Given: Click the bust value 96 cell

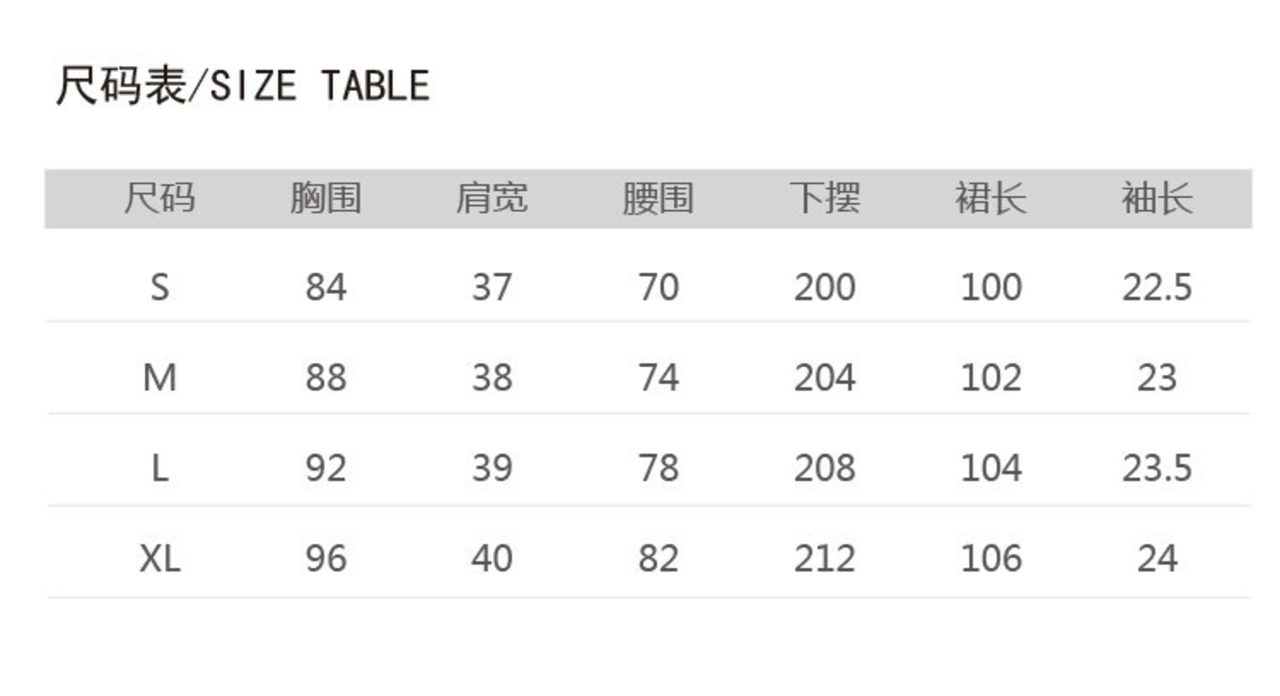Looking at the screenshot, I should [325, 558].
